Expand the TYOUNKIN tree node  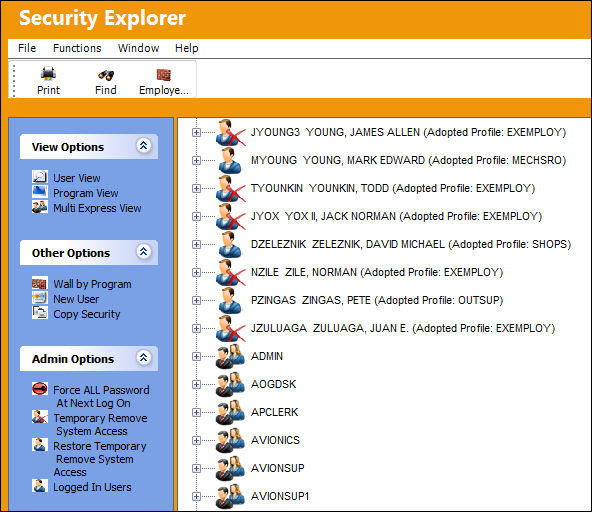coord(196,188)
